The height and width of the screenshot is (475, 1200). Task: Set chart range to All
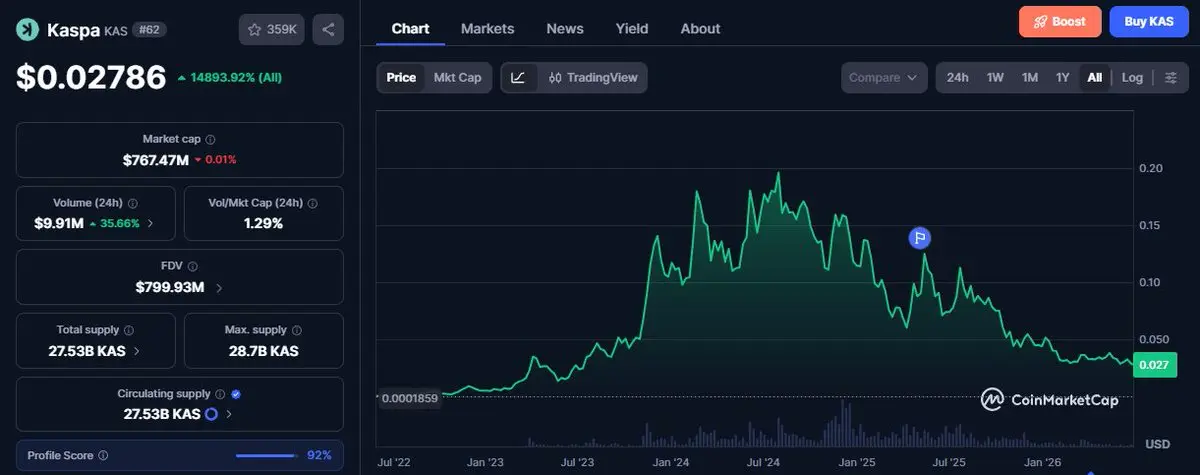click(1095, 77)
